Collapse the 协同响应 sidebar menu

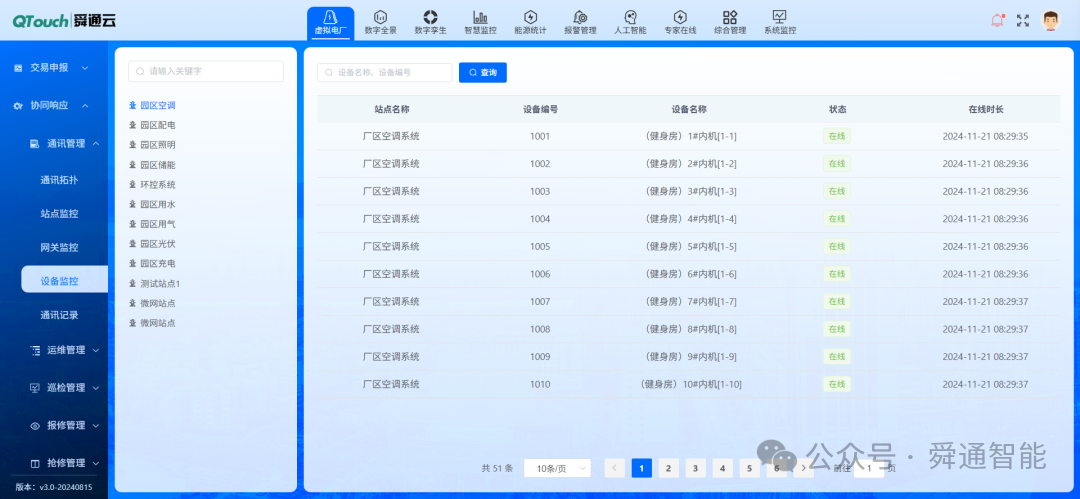point(54,105)
